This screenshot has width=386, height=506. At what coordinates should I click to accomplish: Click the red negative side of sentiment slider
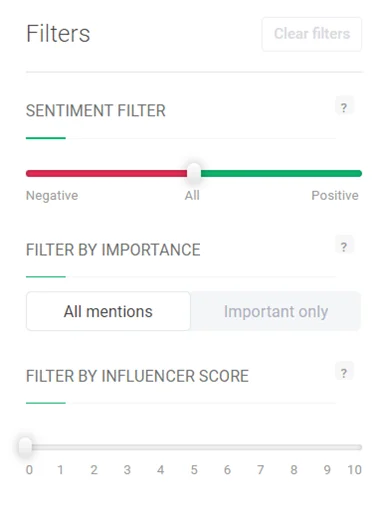pos(107,173)
